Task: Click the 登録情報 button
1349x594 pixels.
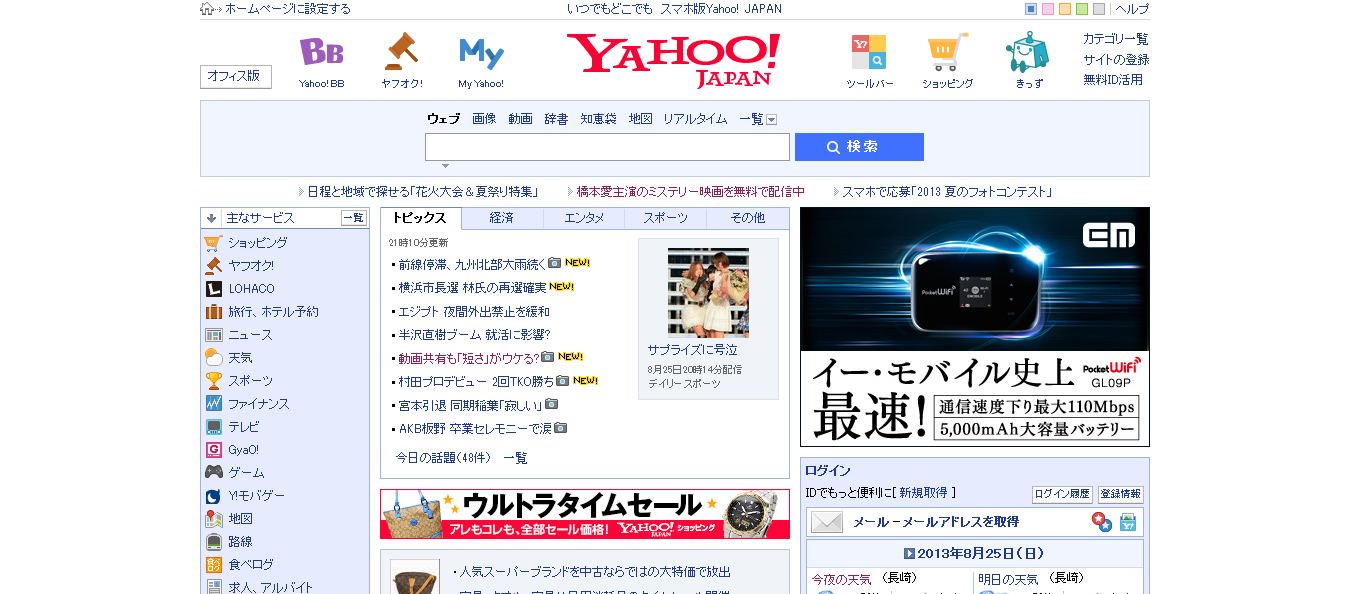Action: click(1121, 494)
